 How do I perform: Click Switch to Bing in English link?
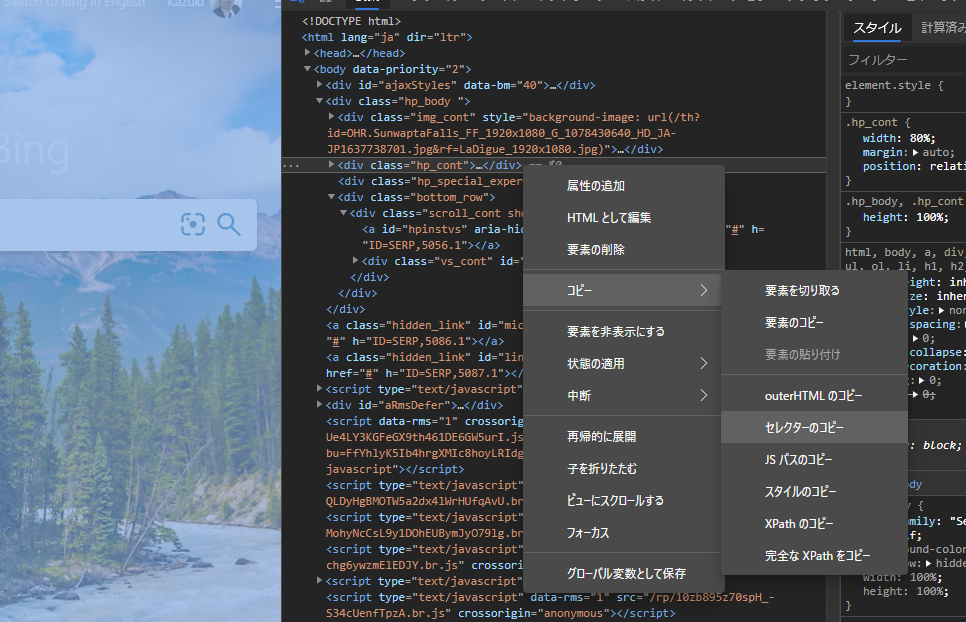tap(75, 4)
